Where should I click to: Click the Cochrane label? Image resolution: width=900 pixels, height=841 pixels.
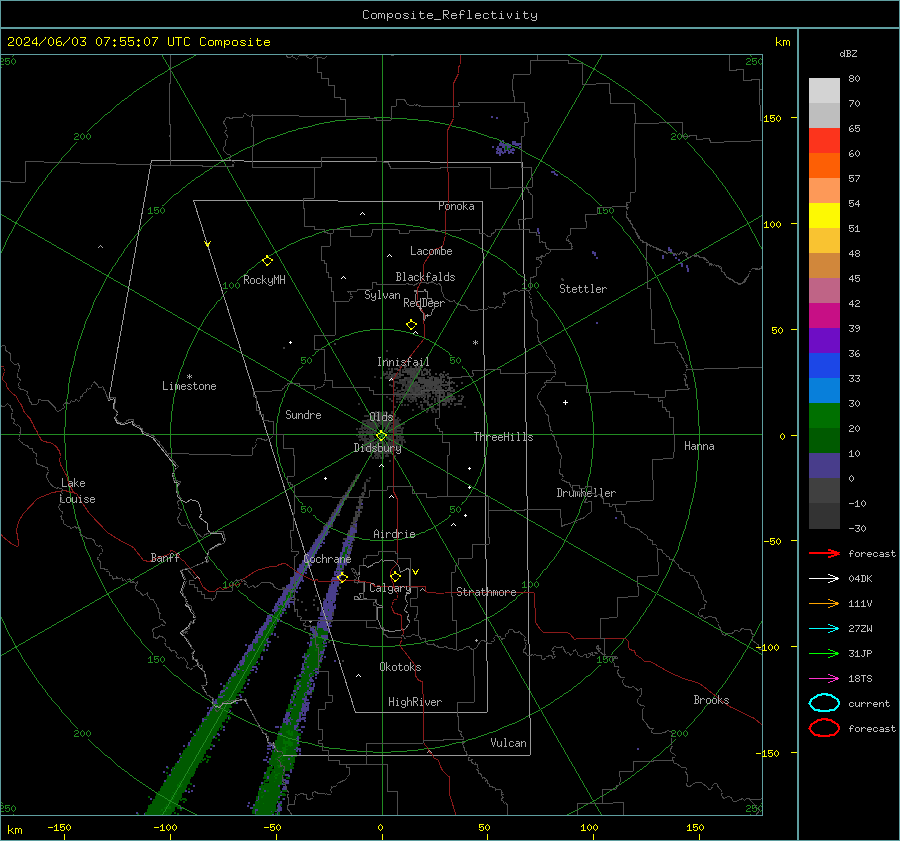[x=327, y=559]
